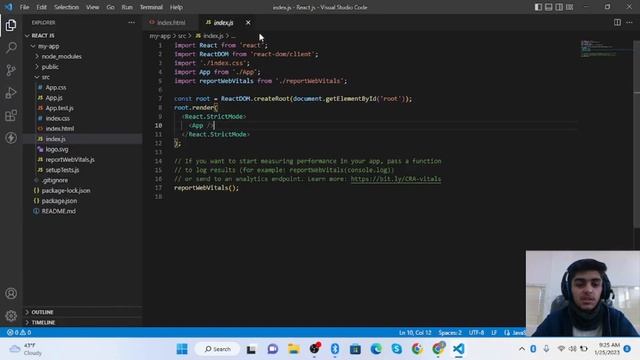
Task: Open the Accounts icon in activity bar
Action: [11, 293]
